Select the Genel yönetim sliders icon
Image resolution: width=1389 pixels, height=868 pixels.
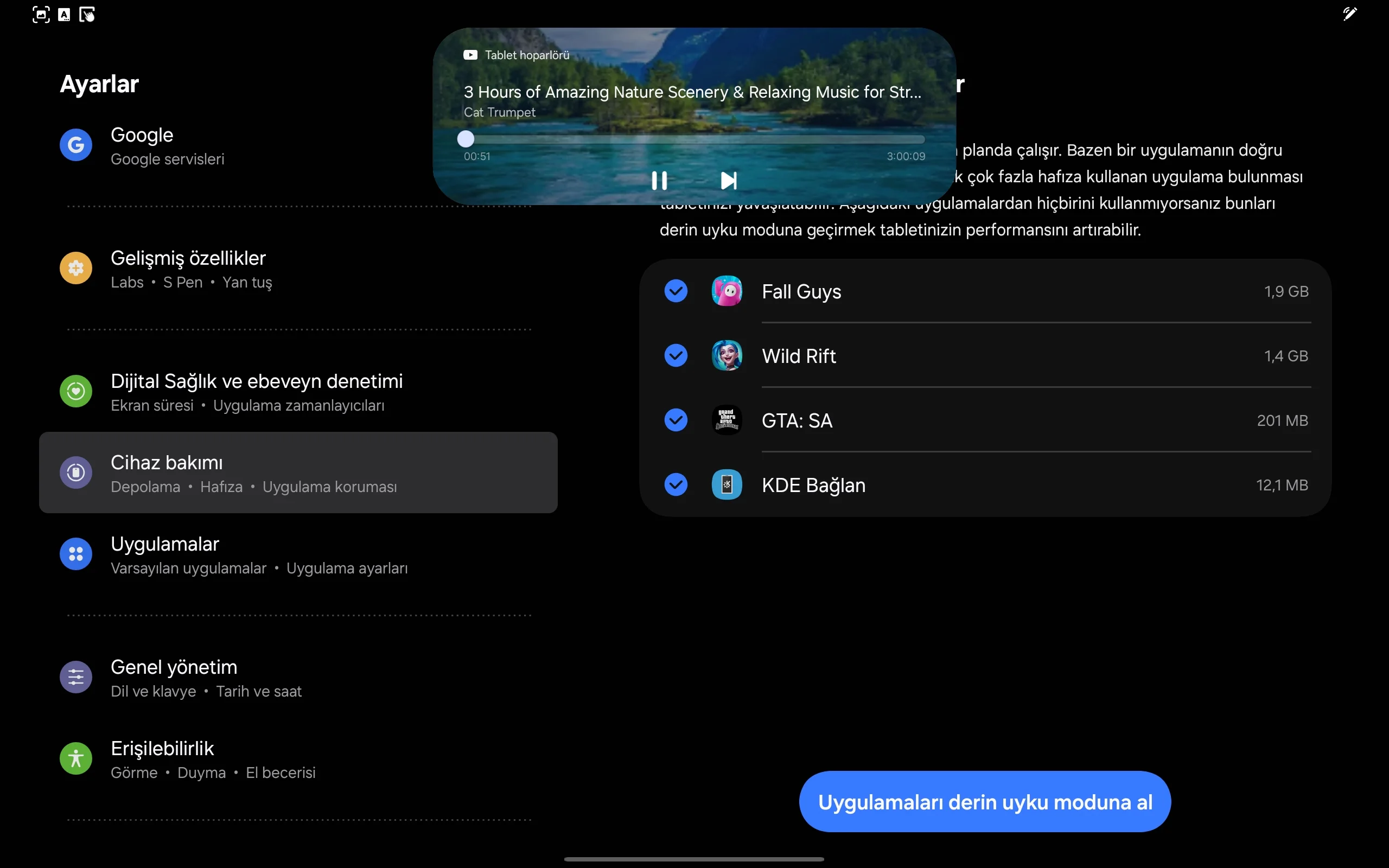coord(75,677)
